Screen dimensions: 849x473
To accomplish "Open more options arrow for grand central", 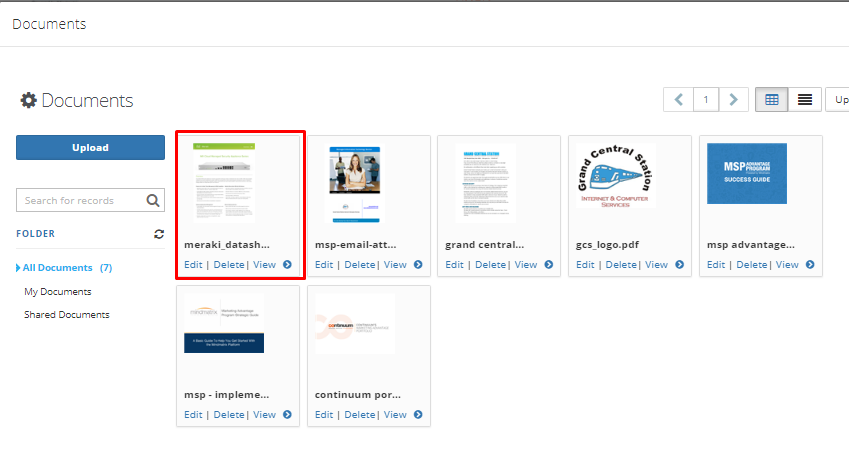I will click(x=549, y=265).
